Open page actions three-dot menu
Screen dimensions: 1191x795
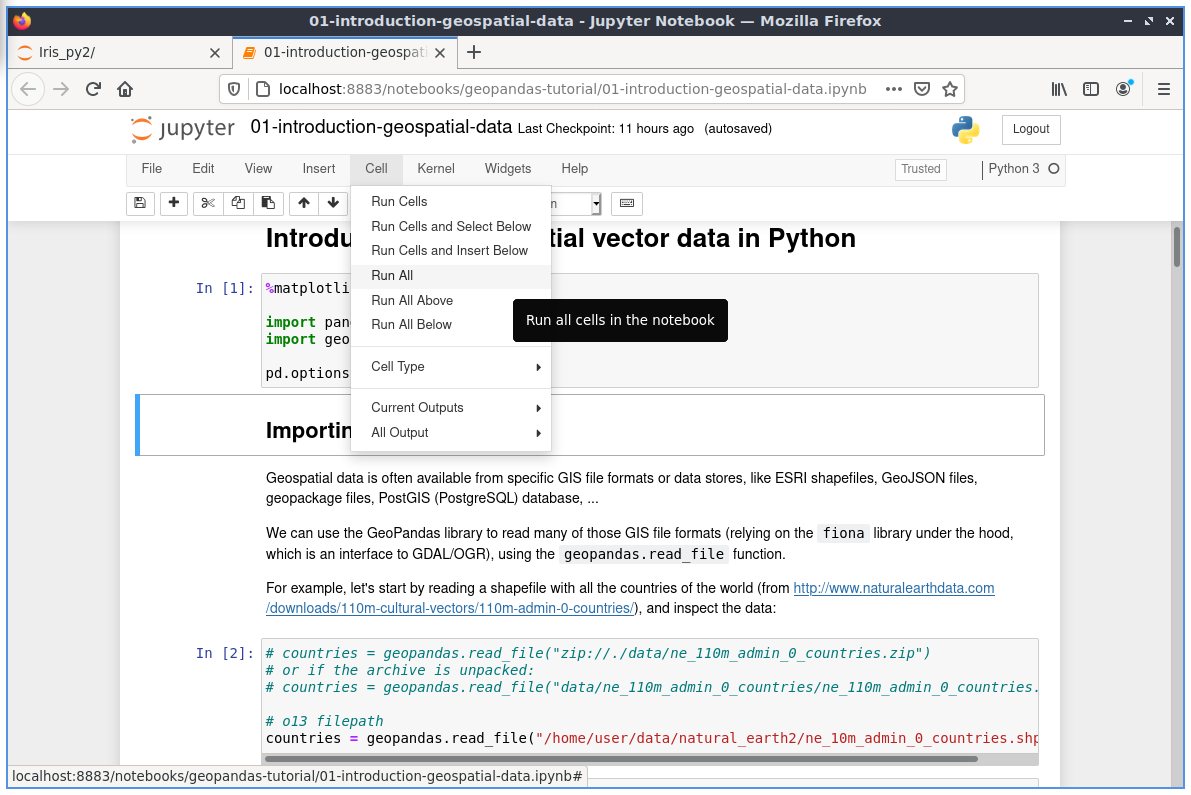pyautogui.click(x=894, y=90)
